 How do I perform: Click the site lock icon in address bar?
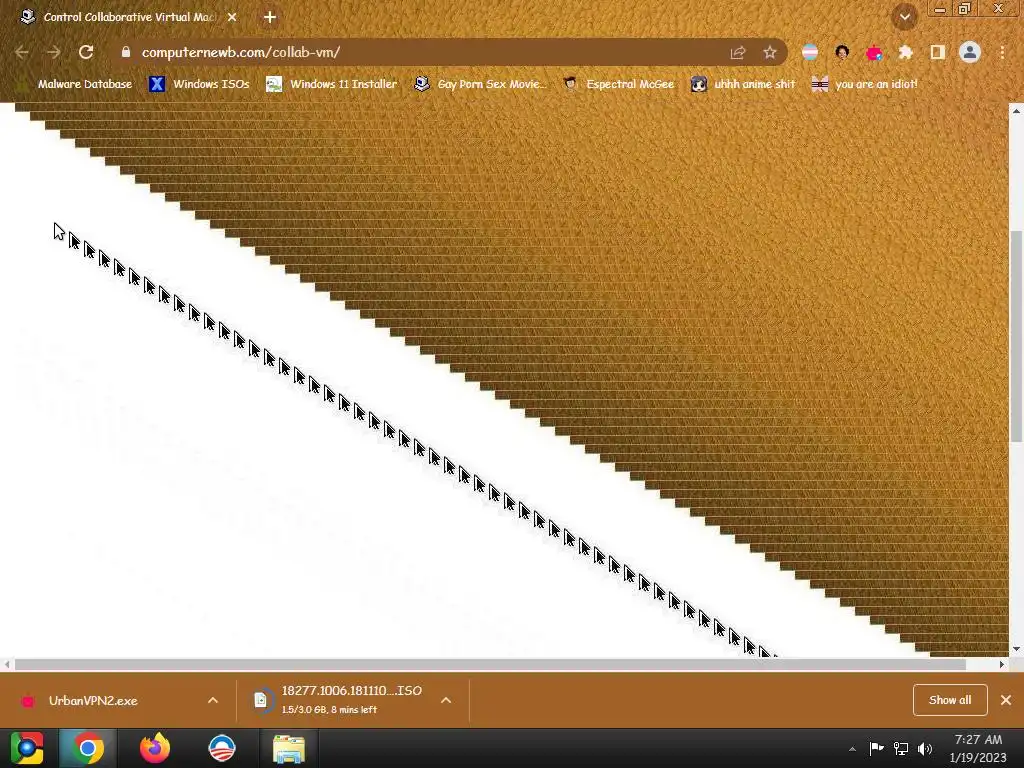[126, 52]
